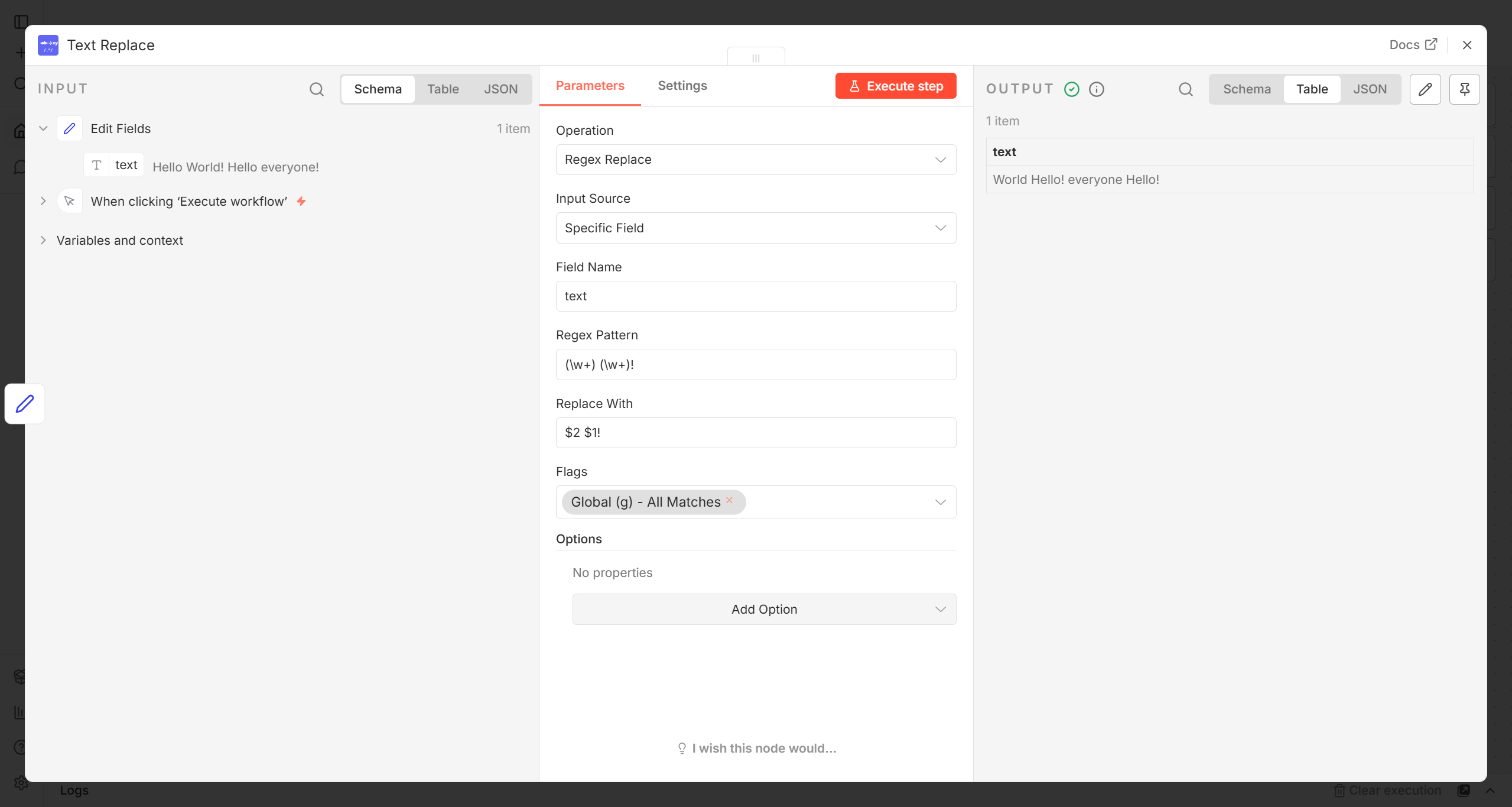The width and height of the screenshot is (1512, 807).
Task: Switch OUTPUT view to Schema
Action: point(1247,89)
